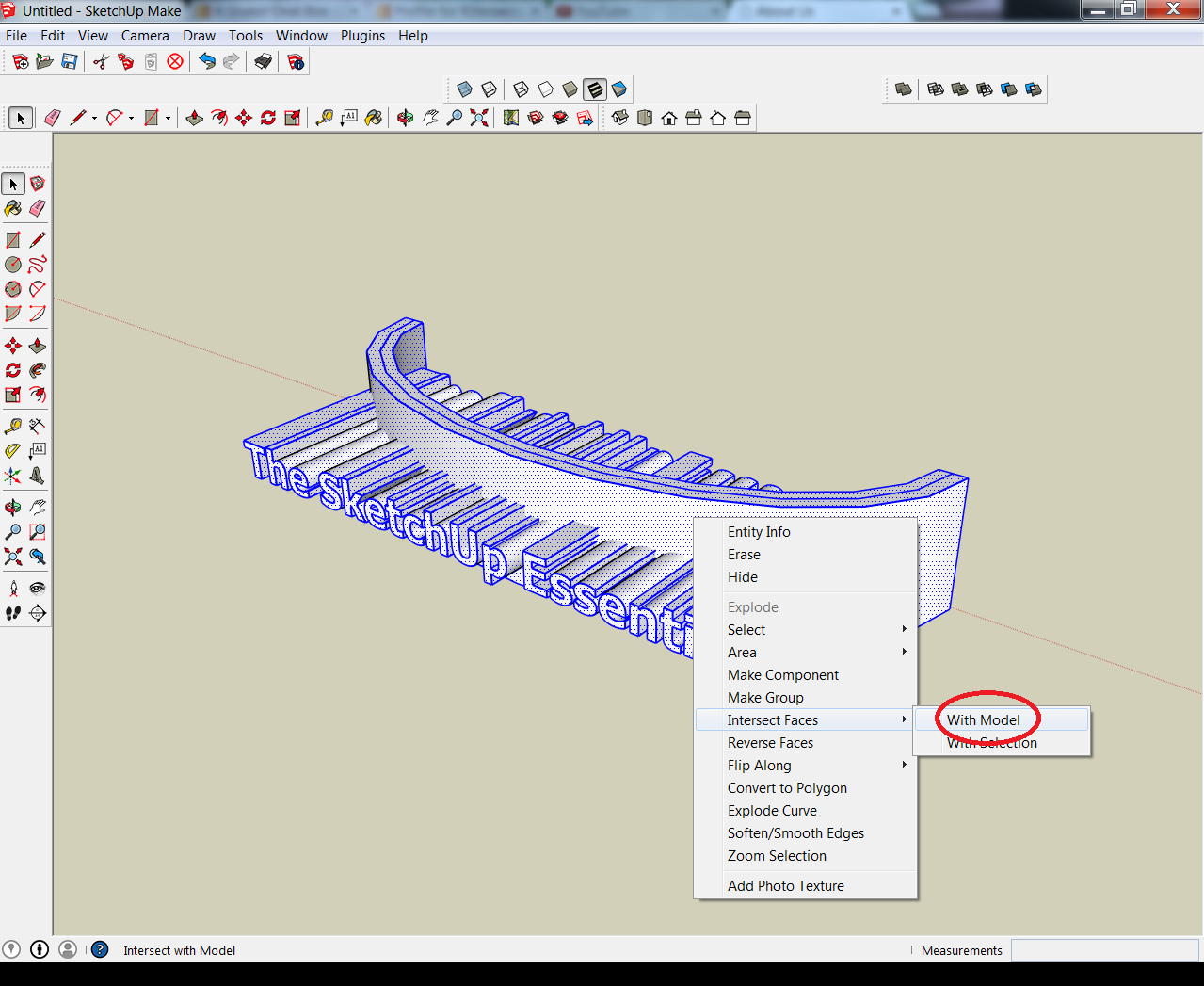Select the 3D Text tool
This screenshot has width=1204, height=986.
pyautogui.click(x=38, y=476)
